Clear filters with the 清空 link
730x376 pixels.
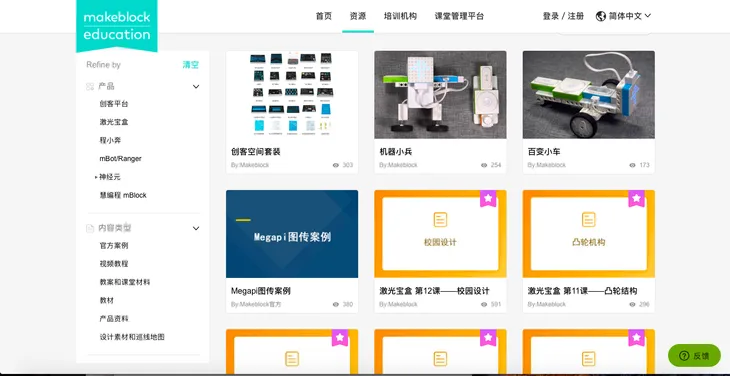coord(190,65)
